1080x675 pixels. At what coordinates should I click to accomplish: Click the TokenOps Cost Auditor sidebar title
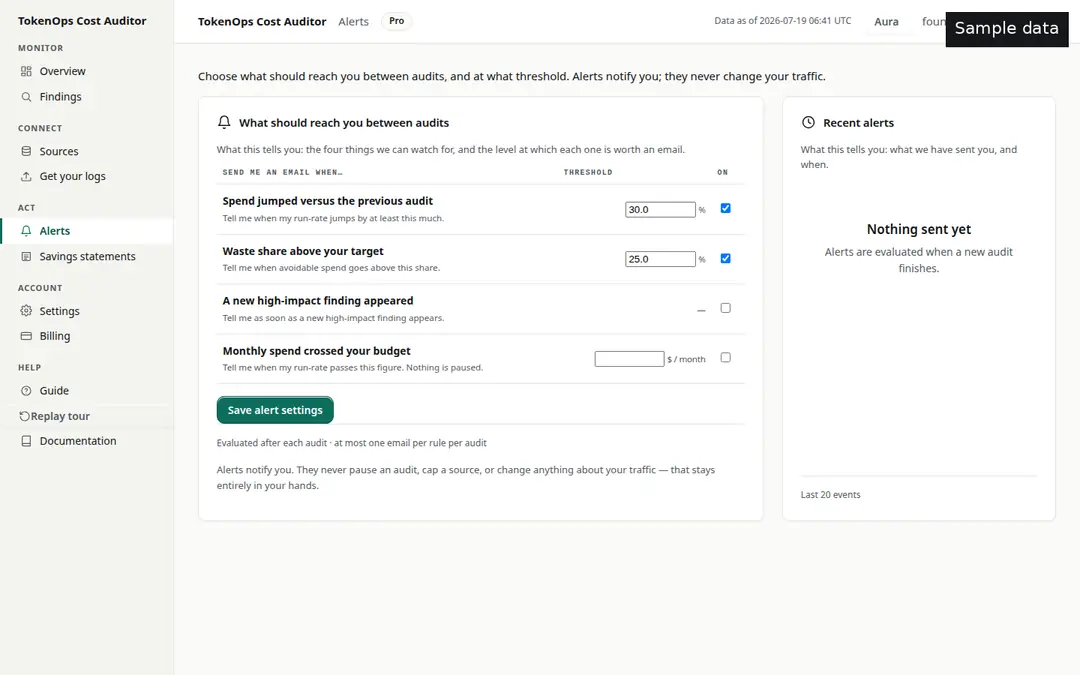[82, 21]
